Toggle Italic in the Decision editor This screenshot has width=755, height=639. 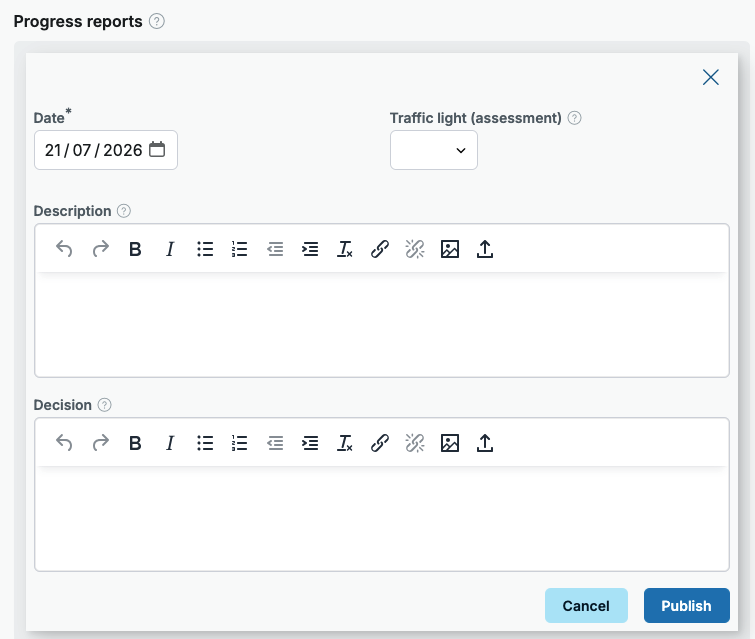170,443
